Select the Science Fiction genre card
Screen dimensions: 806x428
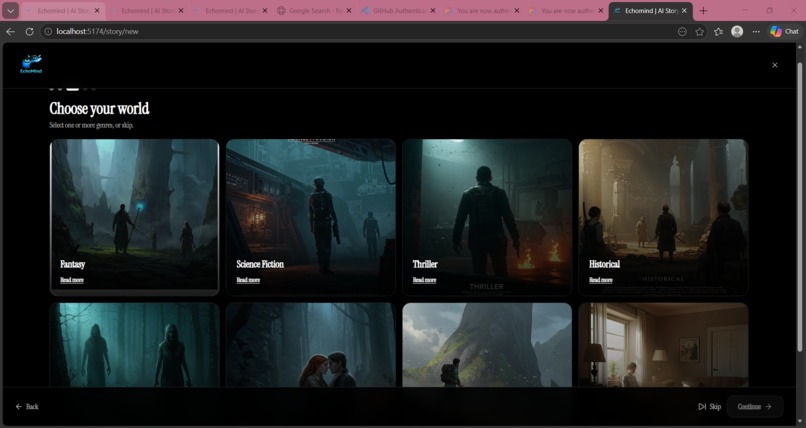click(311, 217)
